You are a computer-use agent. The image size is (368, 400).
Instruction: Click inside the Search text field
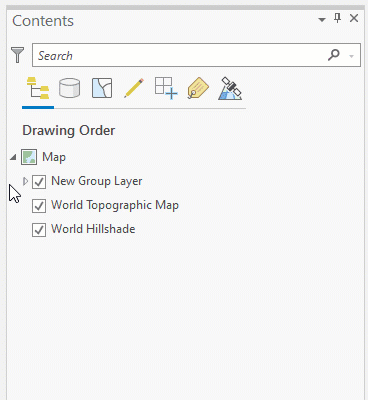tap(180, 55)
